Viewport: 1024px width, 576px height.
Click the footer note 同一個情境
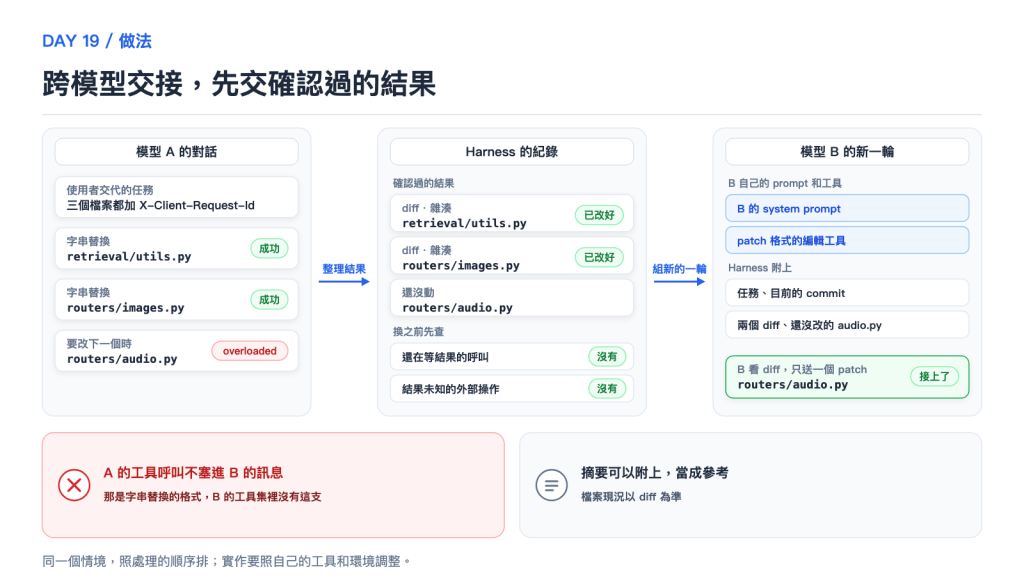click(x=226, y=561)
